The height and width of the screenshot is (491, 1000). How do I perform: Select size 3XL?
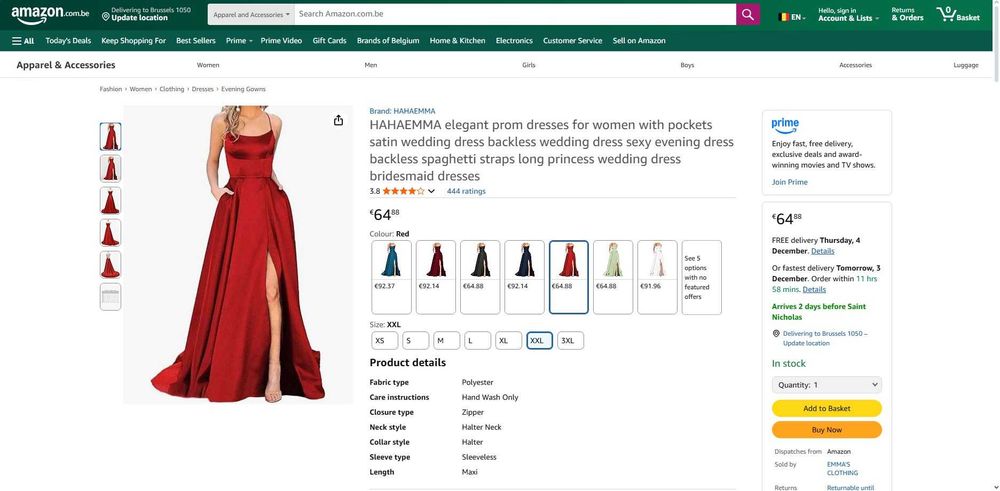pos(571,341)
